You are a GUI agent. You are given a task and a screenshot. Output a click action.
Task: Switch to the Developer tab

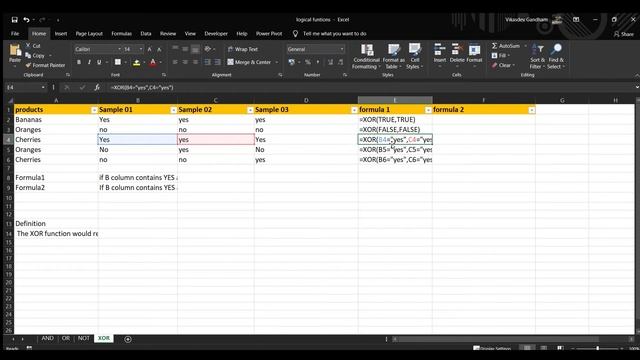[x=216, y=33]
